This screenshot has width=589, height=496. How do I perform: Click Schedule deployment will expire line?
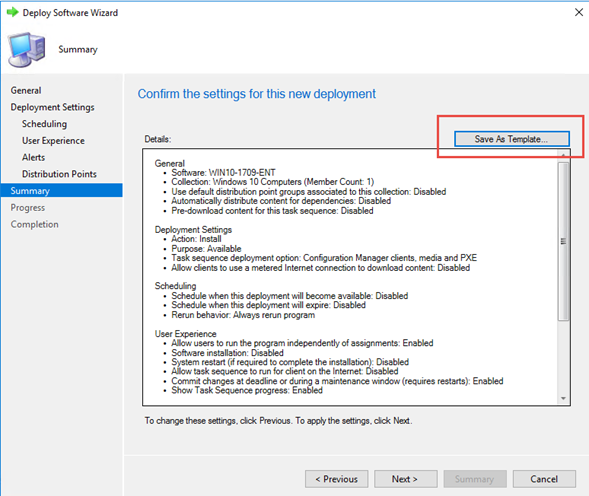tap(268, 305)
